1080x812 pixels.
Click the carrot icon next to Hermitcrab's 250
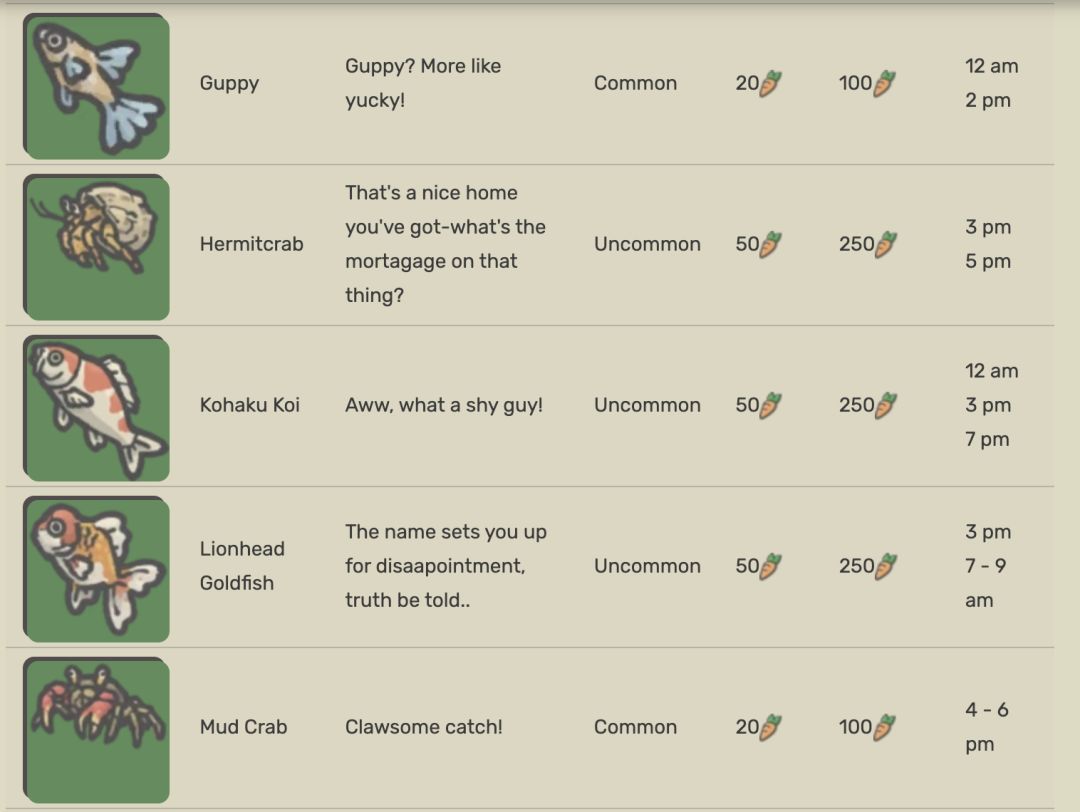[885, 244]
